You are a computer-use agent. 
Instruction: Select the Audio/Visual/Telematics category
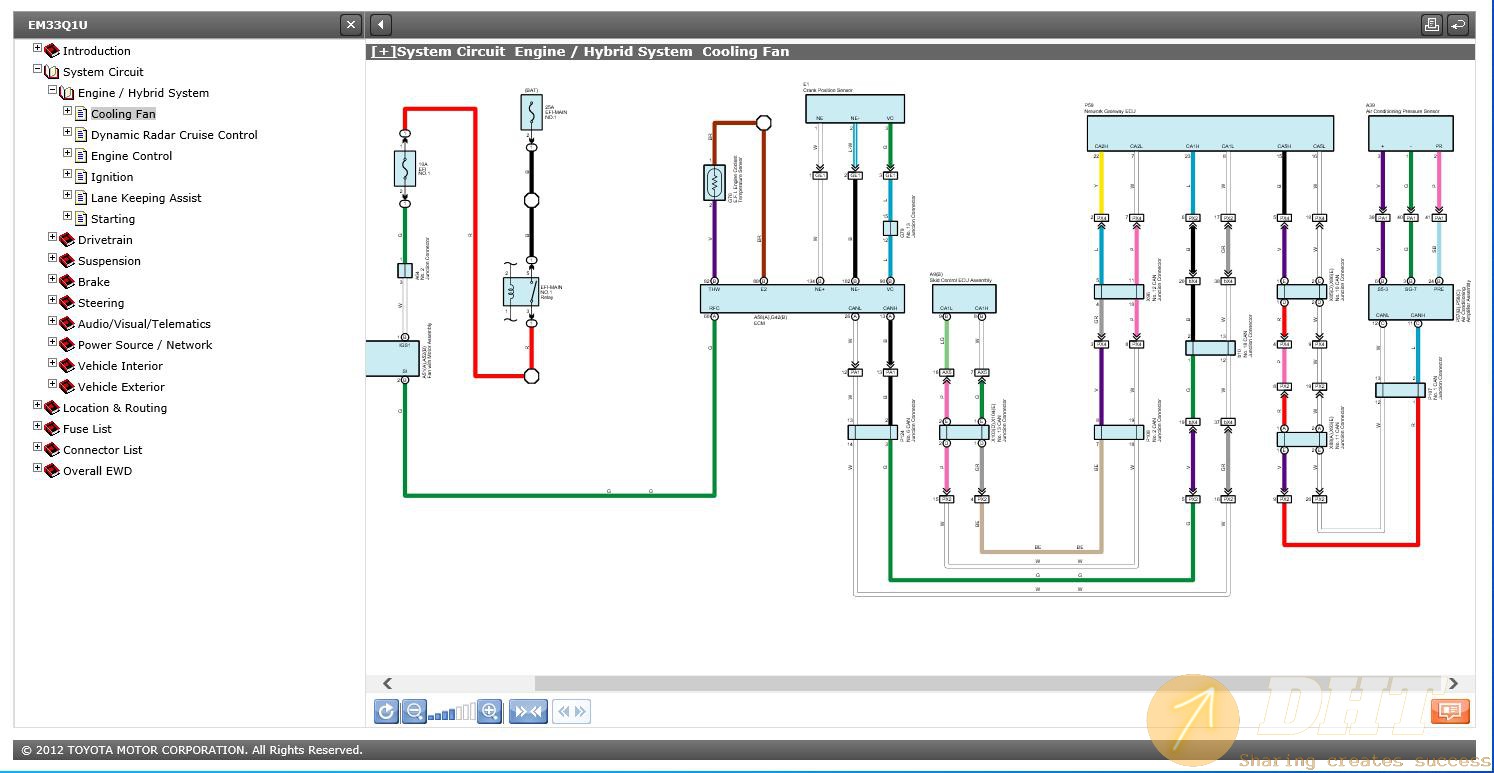pyautogui.click(x=144, y=324)
